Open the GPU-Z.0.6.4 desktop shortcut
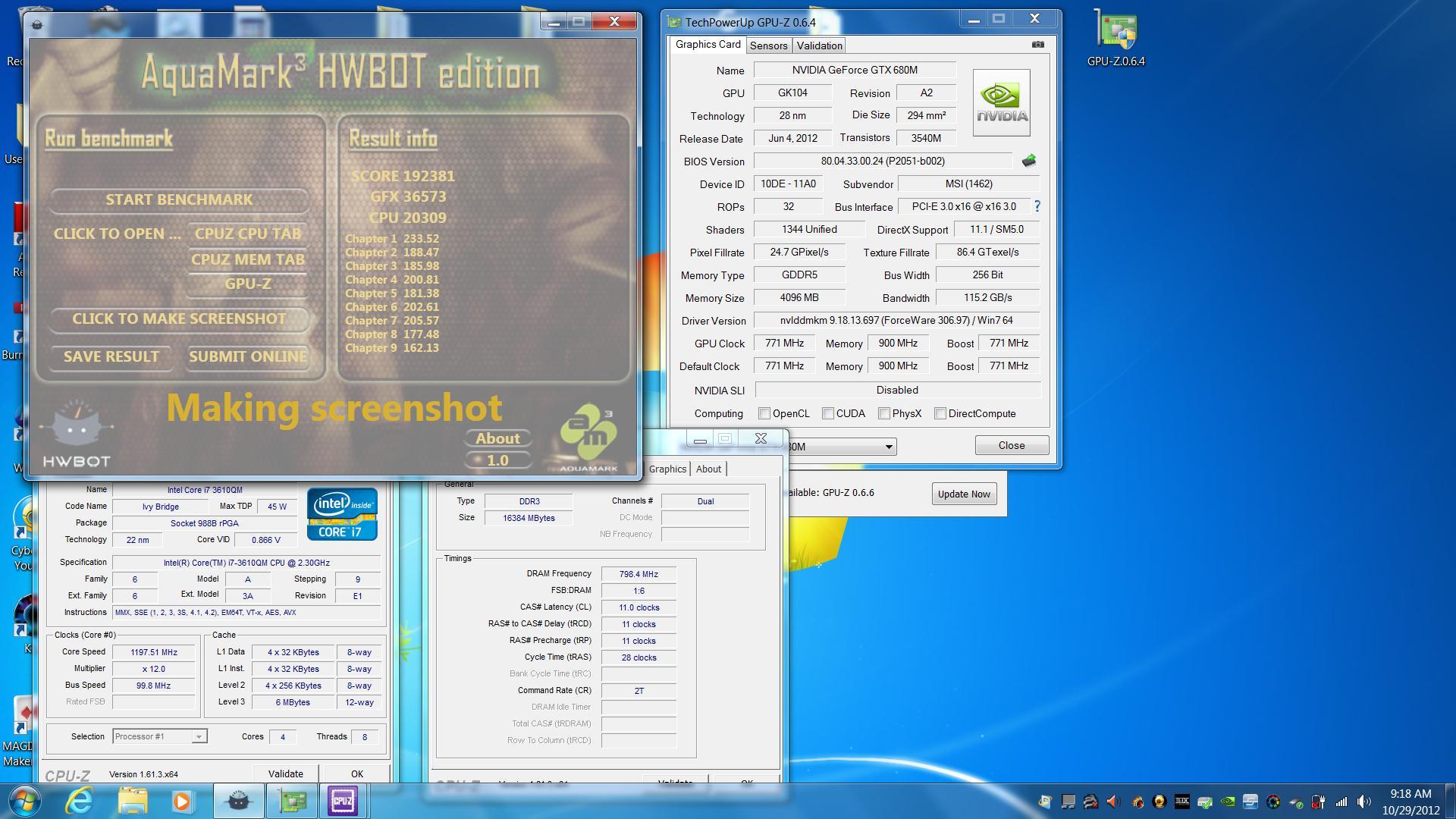1456x819 pixels. [1116, 38]
